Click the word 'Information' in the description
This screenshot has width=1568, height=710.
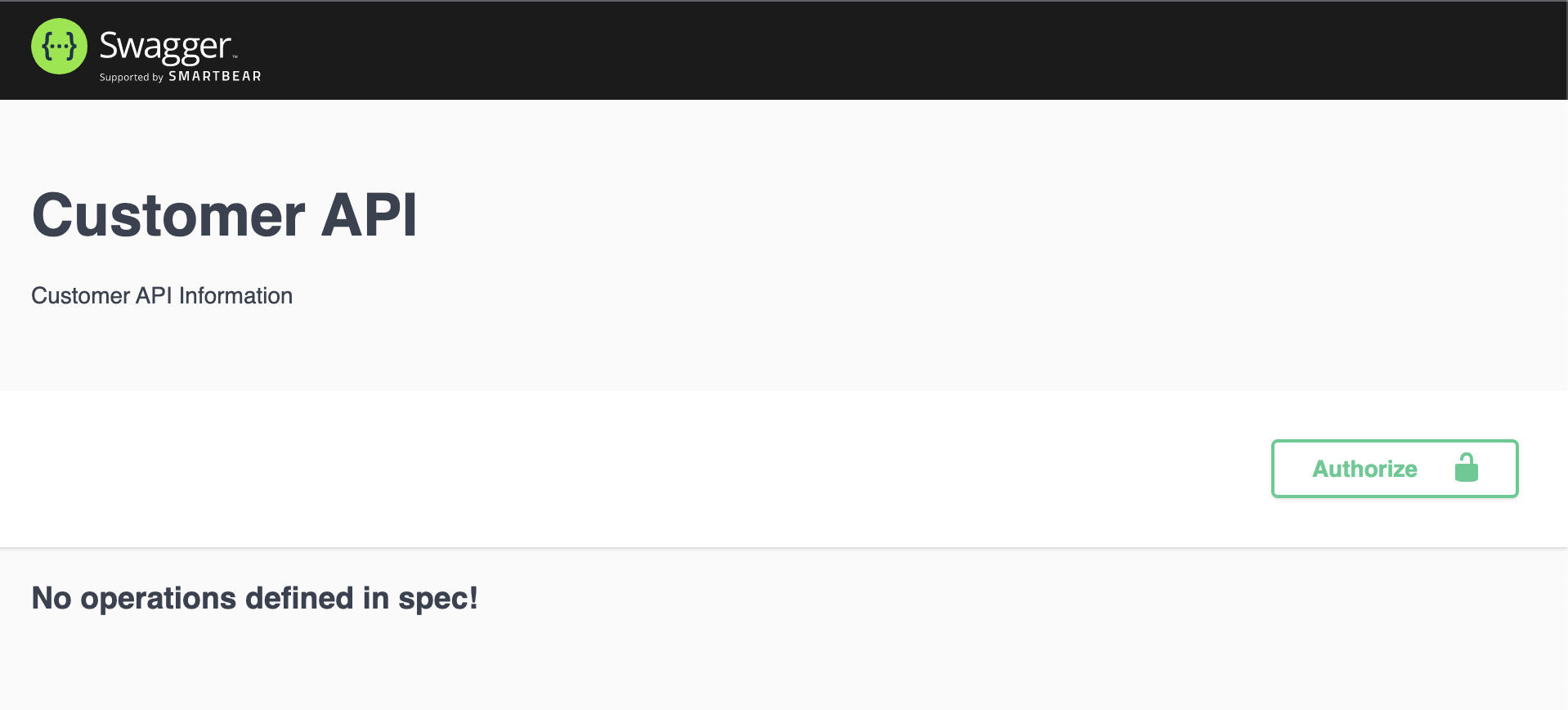[235, 295]
